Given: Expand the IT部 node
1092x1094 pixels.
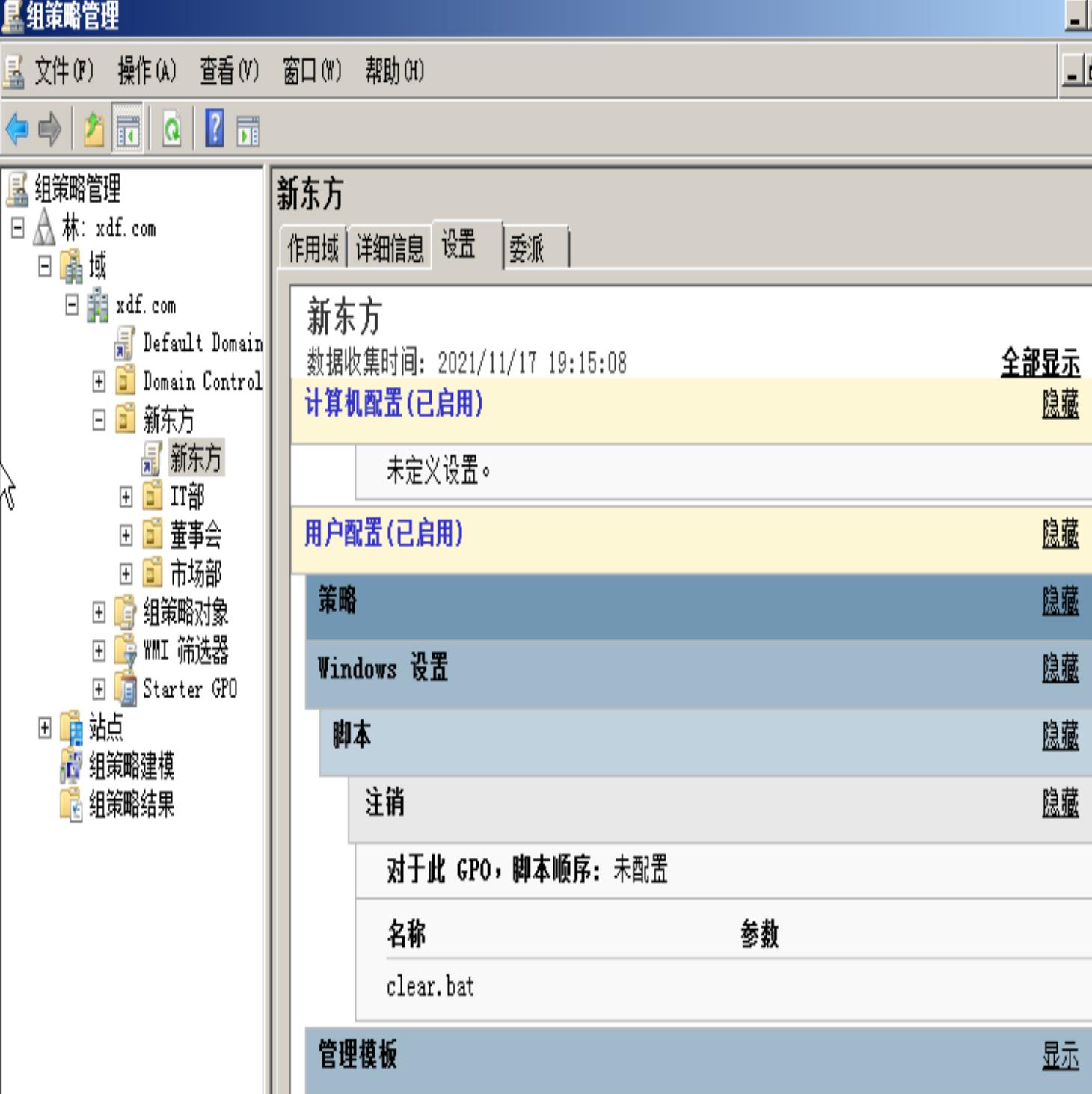Looking at the screenshot, I should point(126,497).
